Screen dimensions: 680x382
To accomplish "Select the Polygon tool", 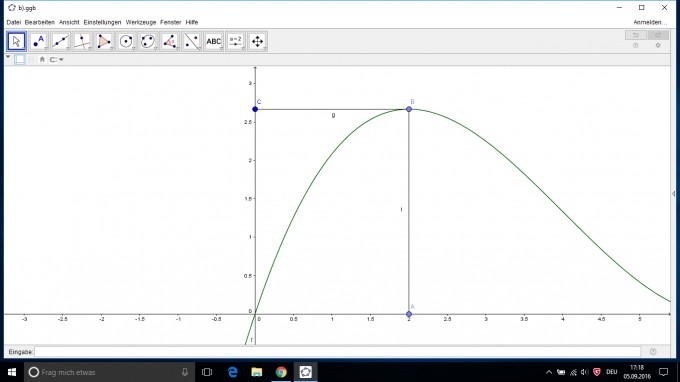I will point(104,42).
